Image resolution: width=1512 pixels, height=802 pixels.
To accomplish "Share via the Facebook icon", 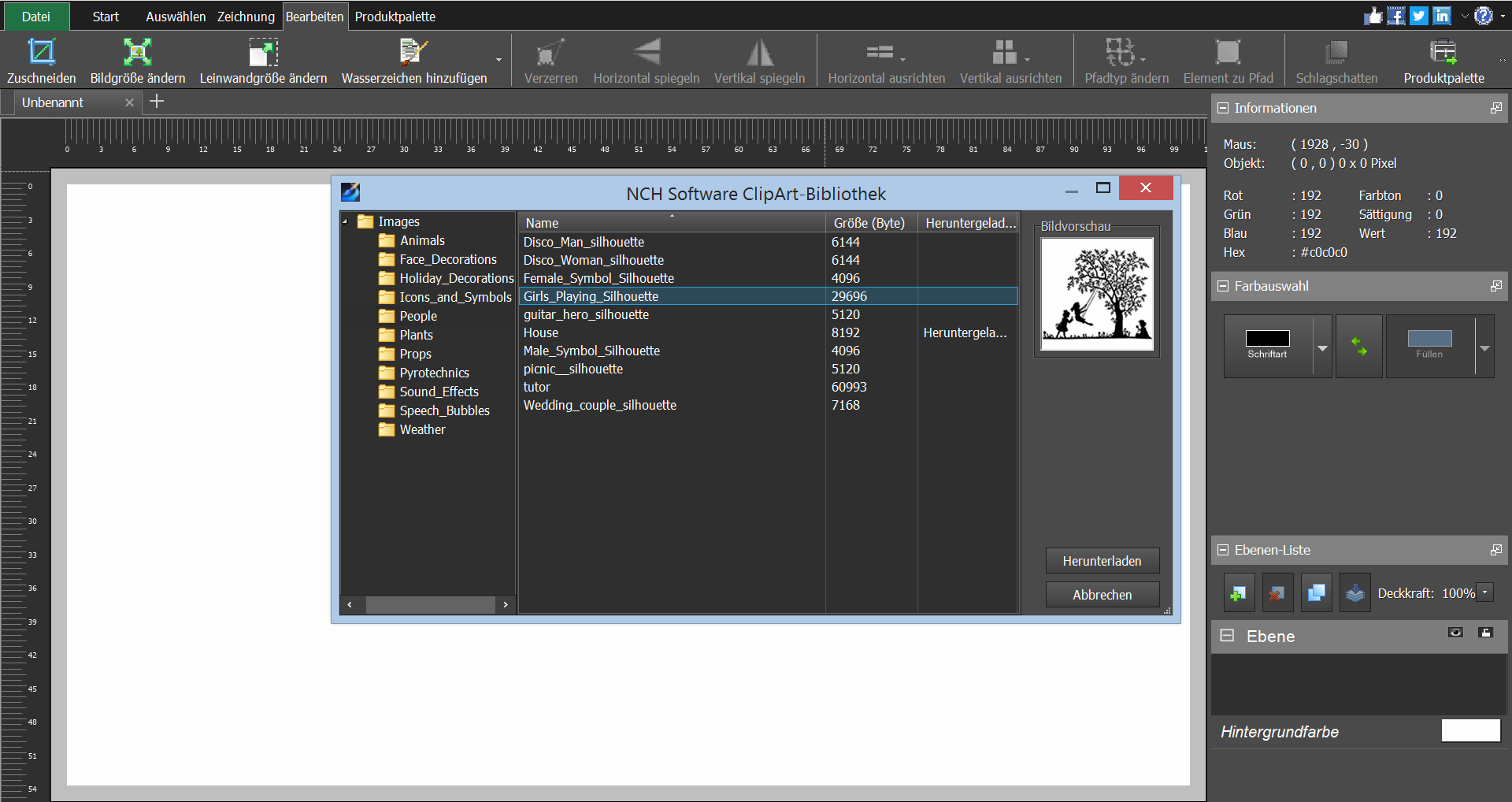I will click(x=1396, y=16).
